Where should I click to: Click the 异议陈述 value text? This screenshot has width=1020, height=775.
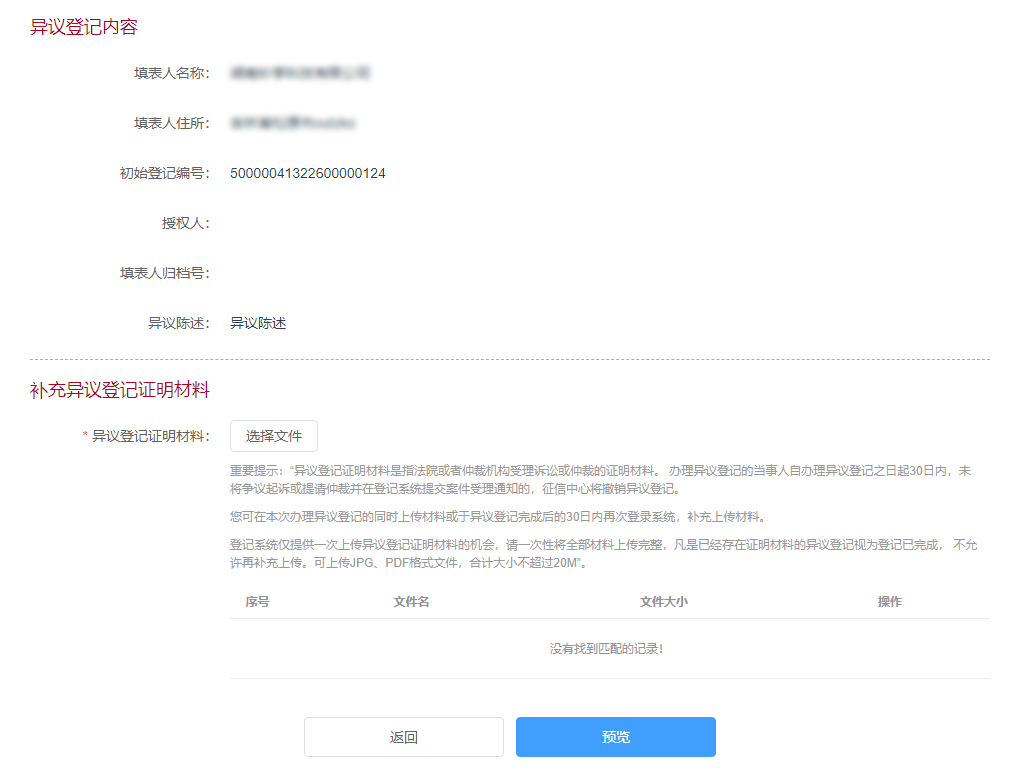pos(258,323)
